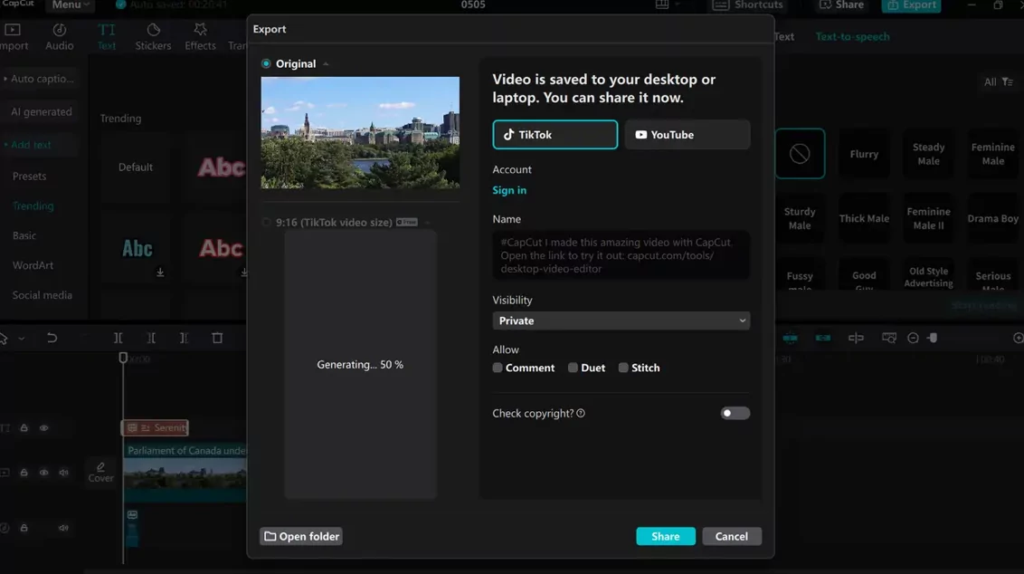
Task: Select AI generated in sidebar
Action: point(41,112)
